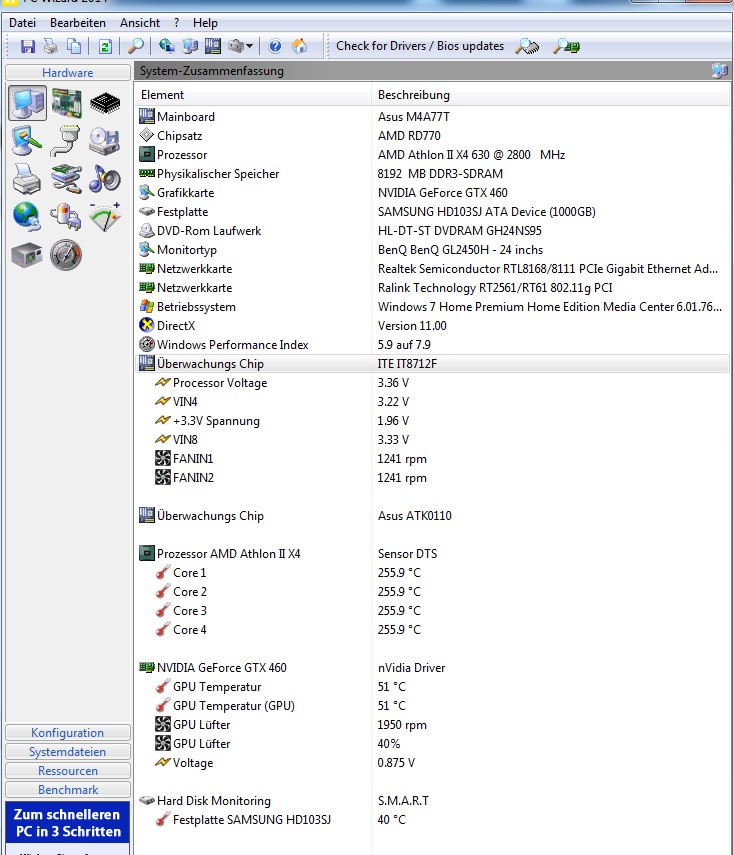Image resolution: width=734 pixels, height=855 pixels.
Task: Select the devices and USB cables icon
Action: coord(66,179)
